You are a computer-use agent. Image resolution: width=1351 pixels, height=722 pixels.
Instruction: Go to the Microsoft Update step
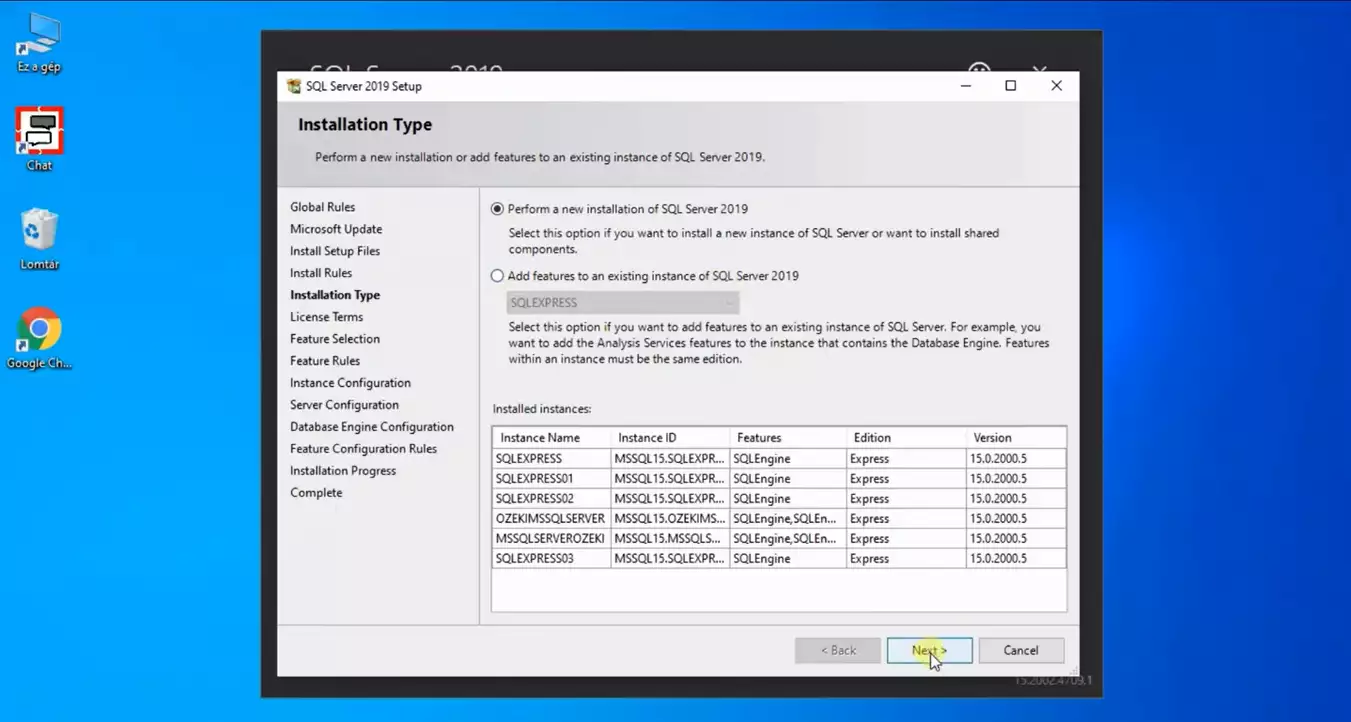point(336,229)
